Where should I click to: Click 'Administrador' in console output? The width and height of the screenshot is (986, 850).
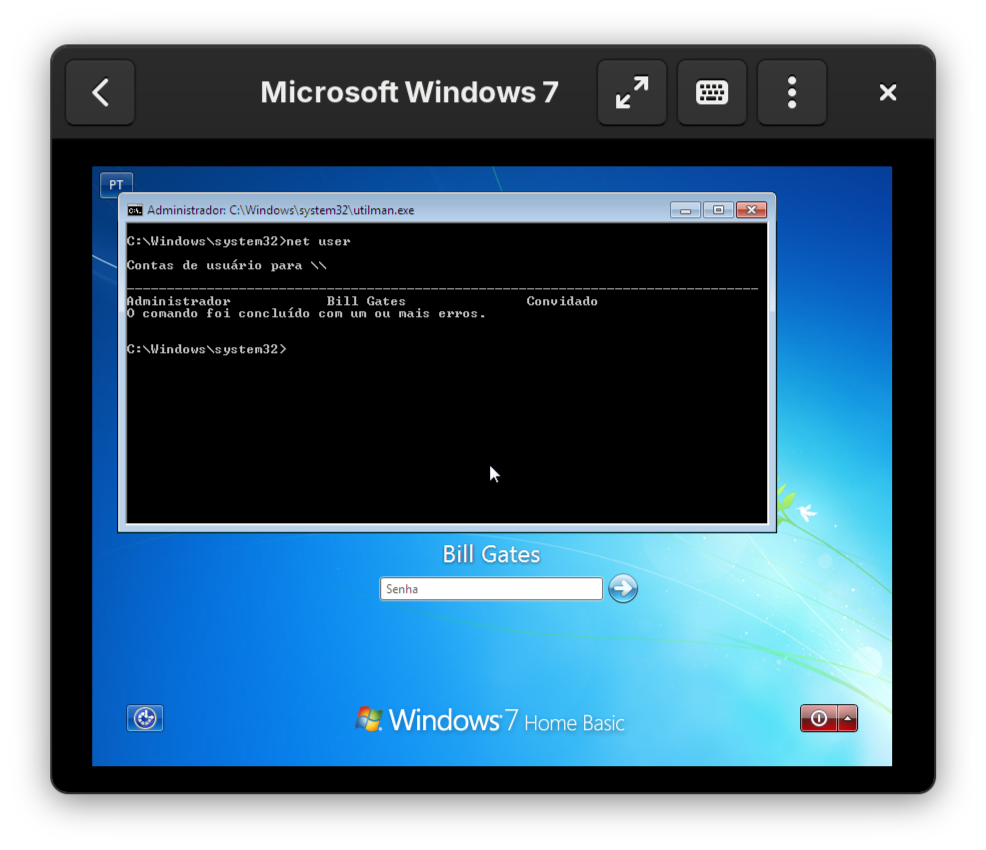(179, 301)
